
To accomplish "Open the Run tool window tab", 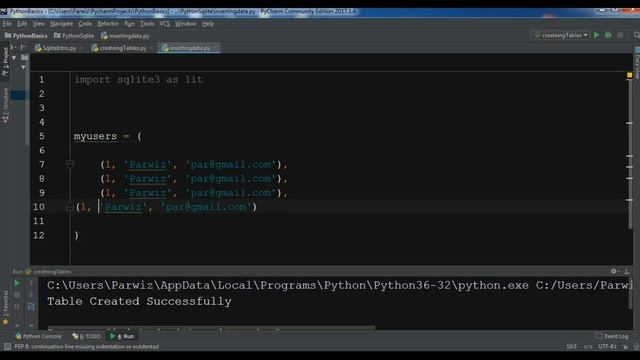I will [x=122, y=336].
